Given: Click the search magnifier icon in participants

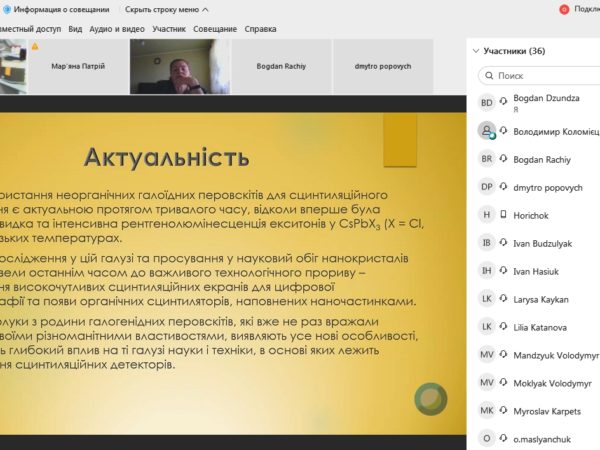Looking at the screenshot, I should click(x=488, y=75).
